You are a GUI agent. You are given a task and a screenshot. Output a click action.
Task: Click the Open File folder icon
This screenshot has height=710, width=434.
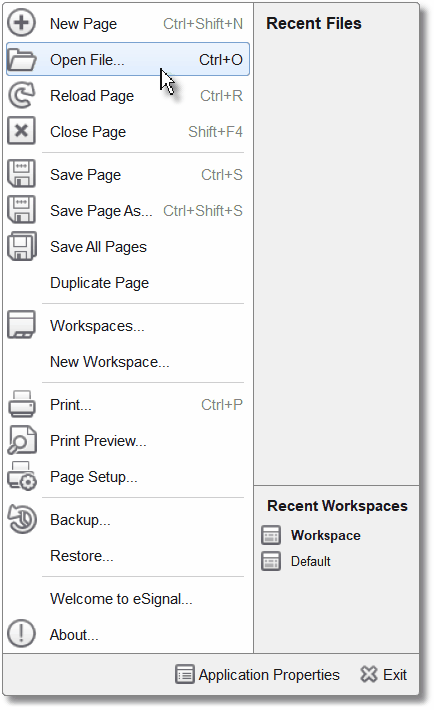21,59
